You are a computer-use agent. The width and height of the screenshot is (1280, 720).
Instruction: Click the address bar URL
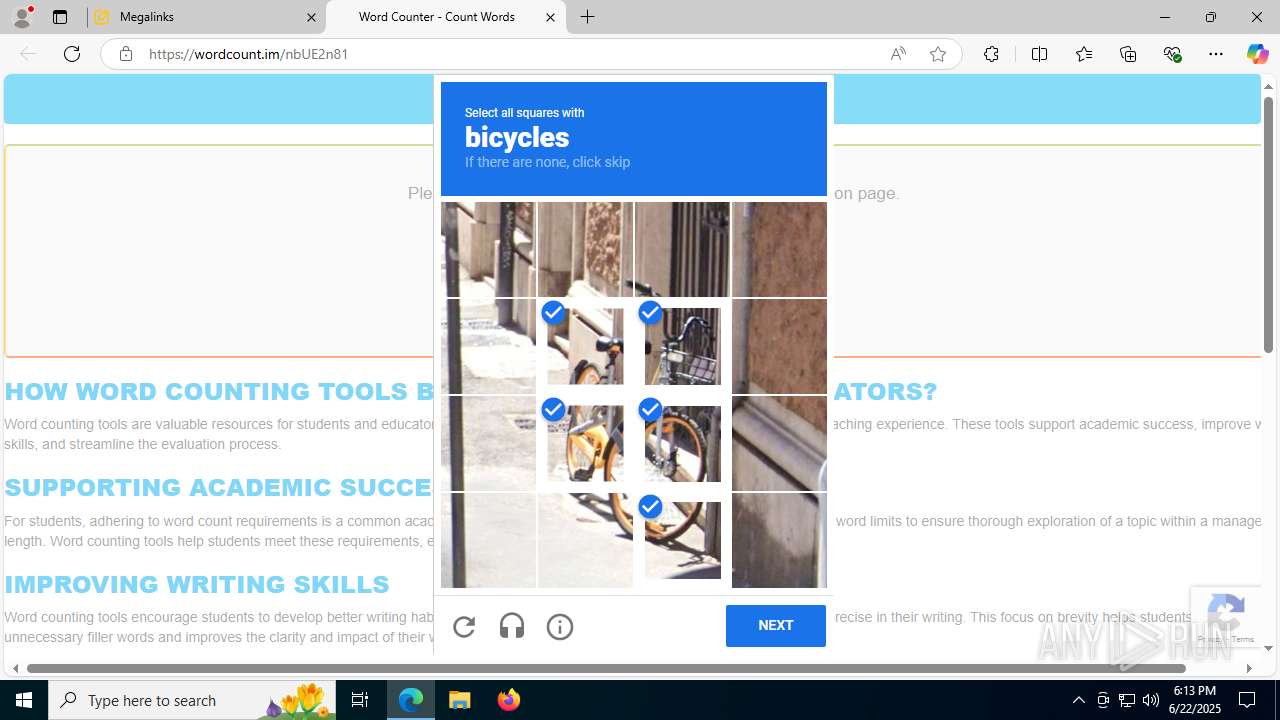coord(248,54)
